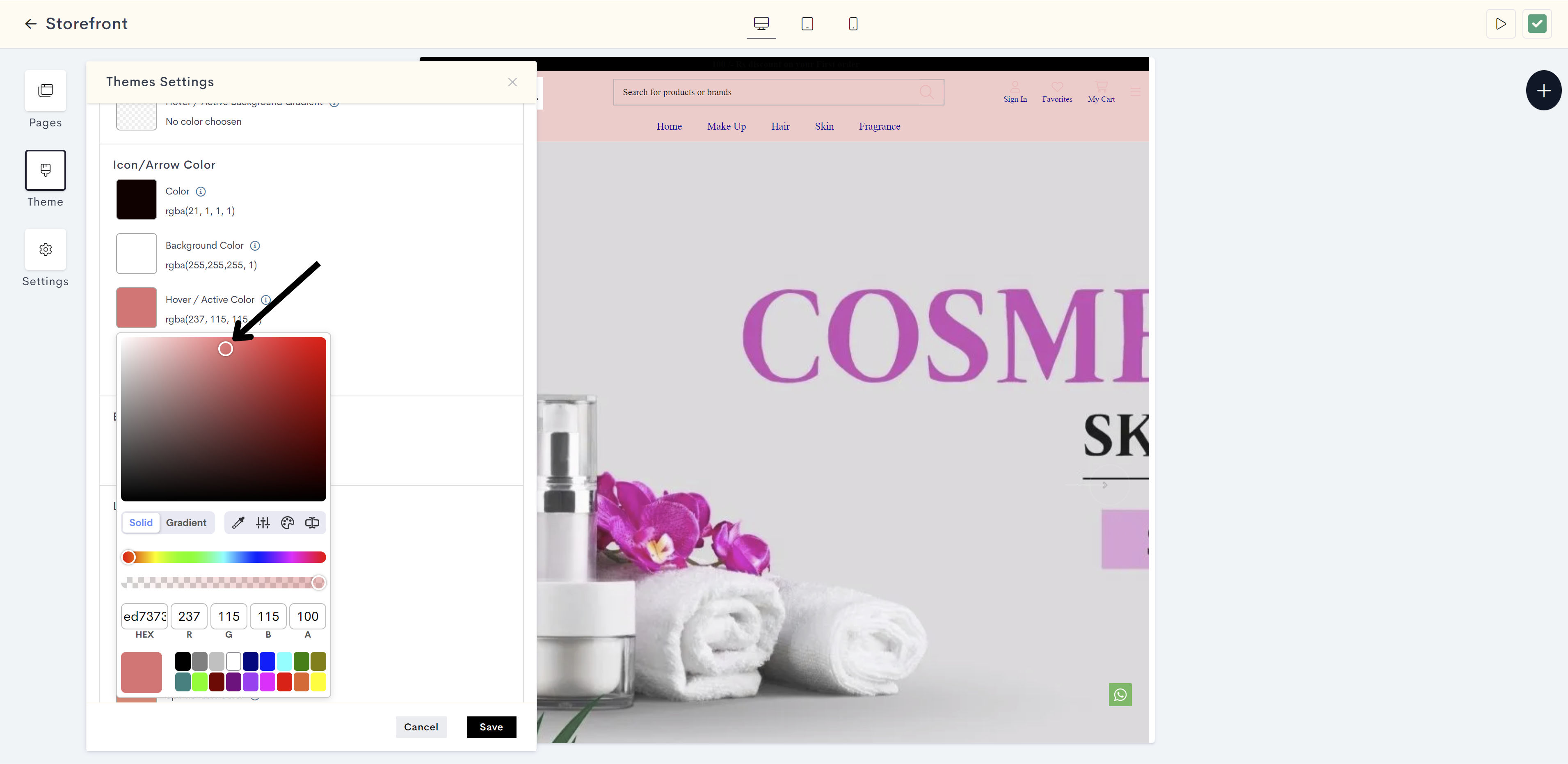Open the Fragrance menu item
This screenshot has height=764, width=1568.
click(x=880, y=127)
